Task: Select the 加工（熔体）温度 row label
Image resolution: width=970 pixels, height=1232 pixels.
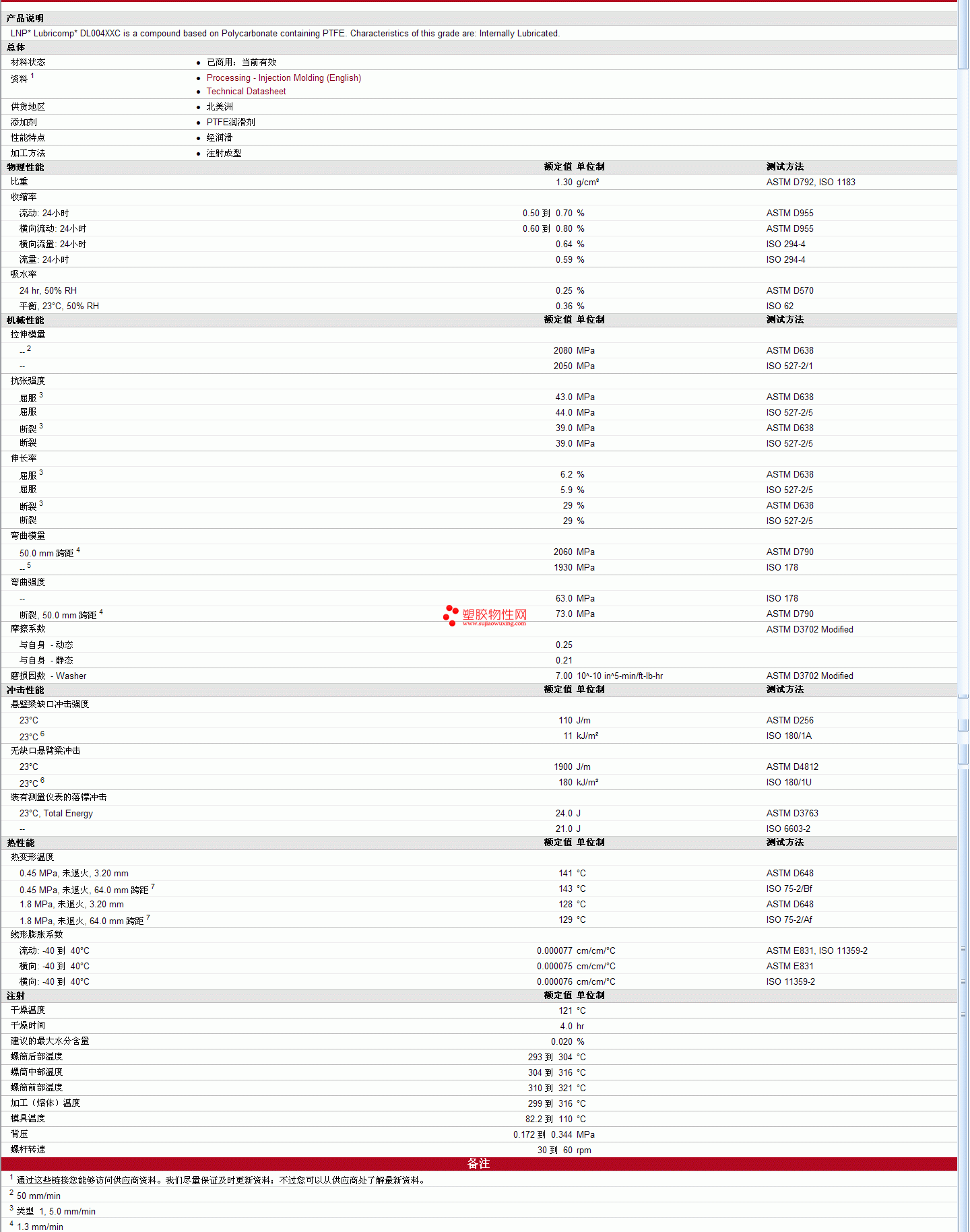Action: [x=46, y=1103]
